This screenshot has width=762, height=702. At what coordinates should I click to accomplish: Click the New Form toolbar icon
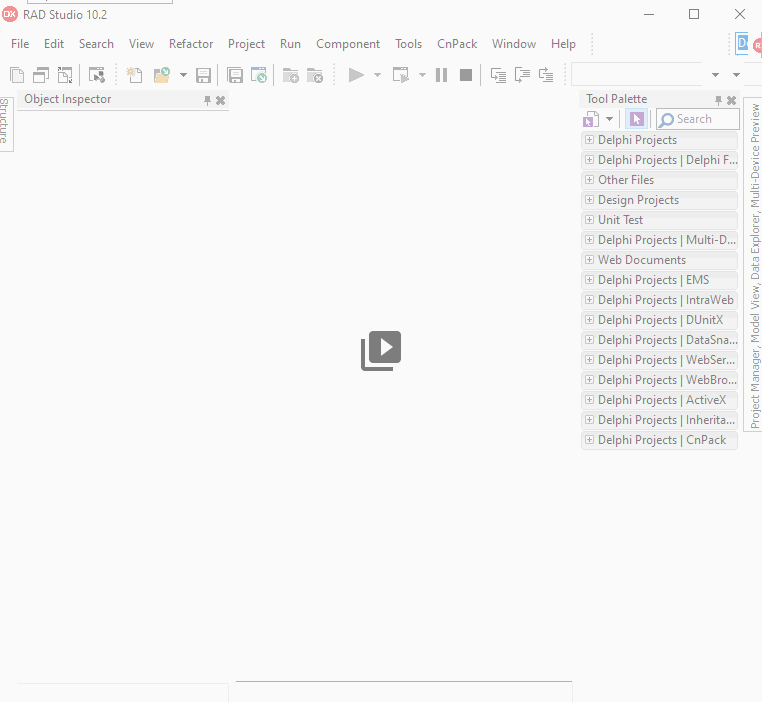click(97, 75)
